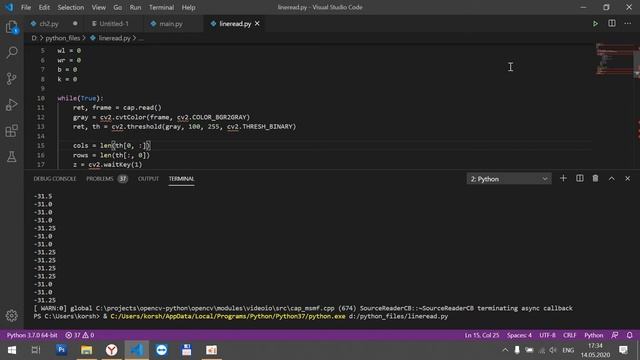Open File Explorer from taskbar

(86, 350)
